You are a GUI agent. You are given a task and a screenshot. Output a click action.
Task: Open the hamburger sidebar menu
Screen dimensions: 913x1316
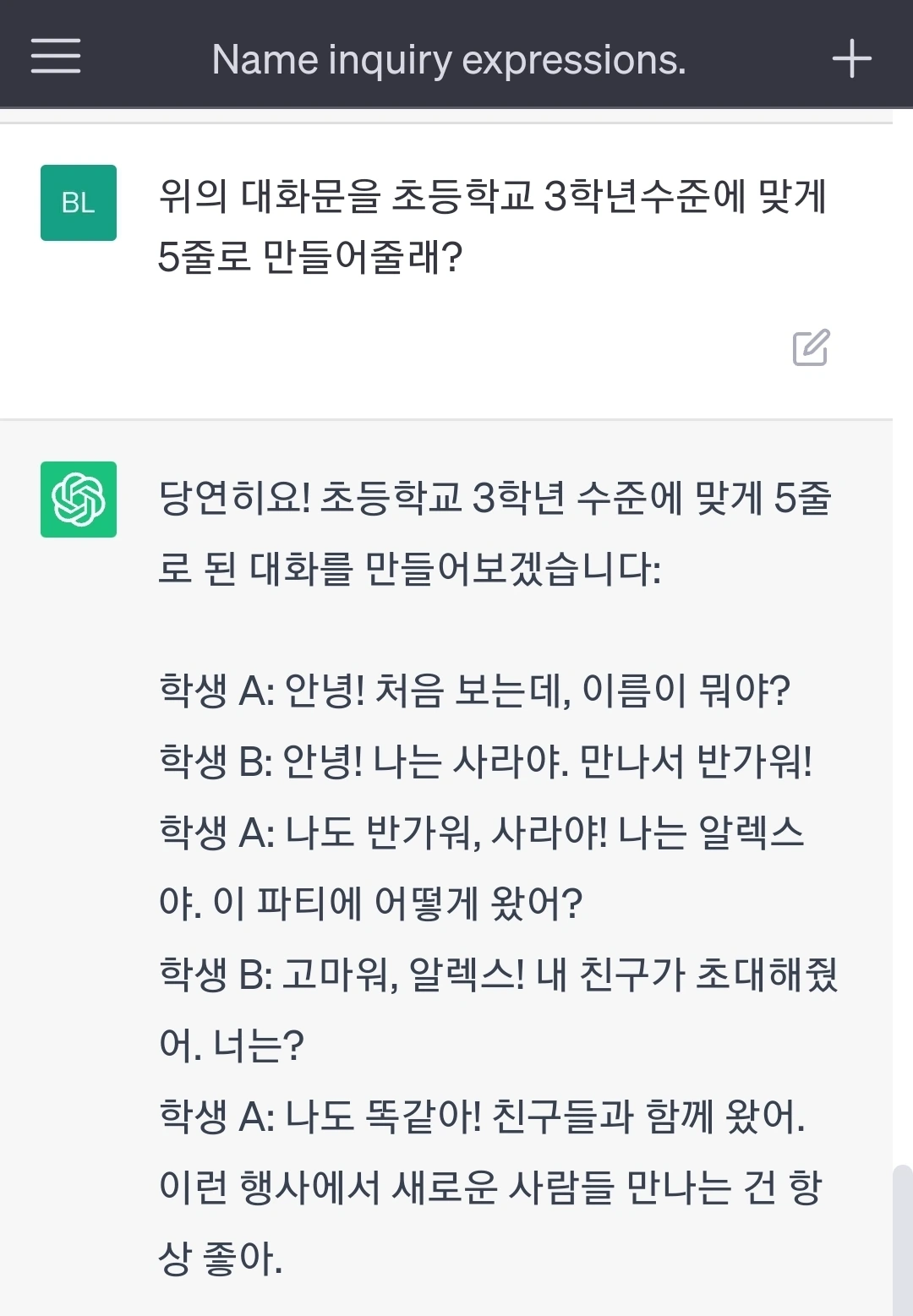[x=56, y=56]
